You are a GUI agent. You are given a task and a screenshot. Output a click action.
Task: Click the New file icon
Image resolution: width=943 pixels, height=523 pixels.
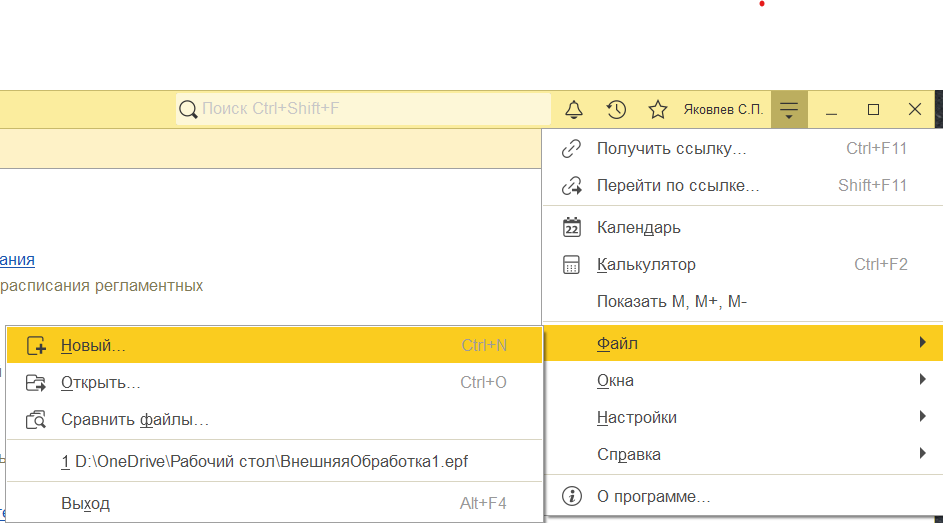point(36,346)
